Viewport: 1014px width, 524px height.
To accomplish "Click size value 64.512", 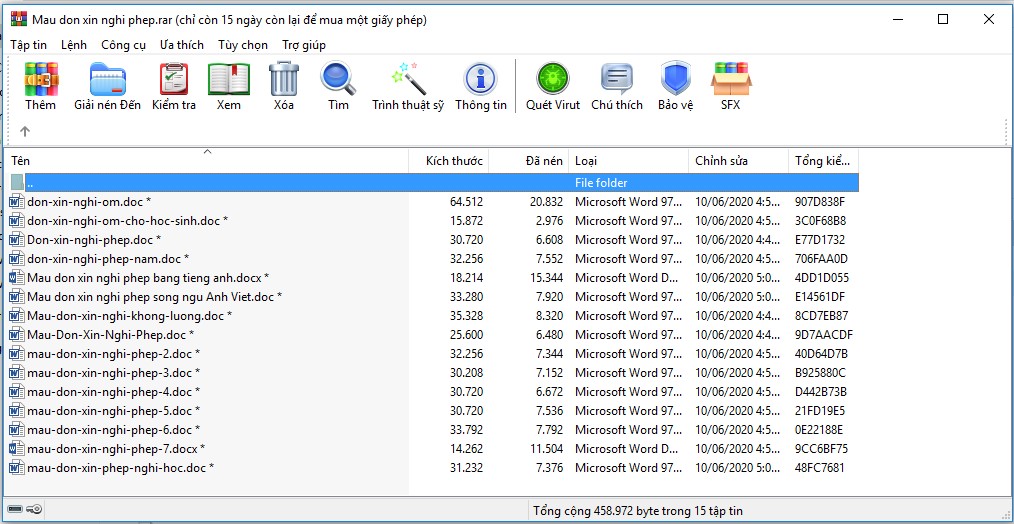I will 466,202.
